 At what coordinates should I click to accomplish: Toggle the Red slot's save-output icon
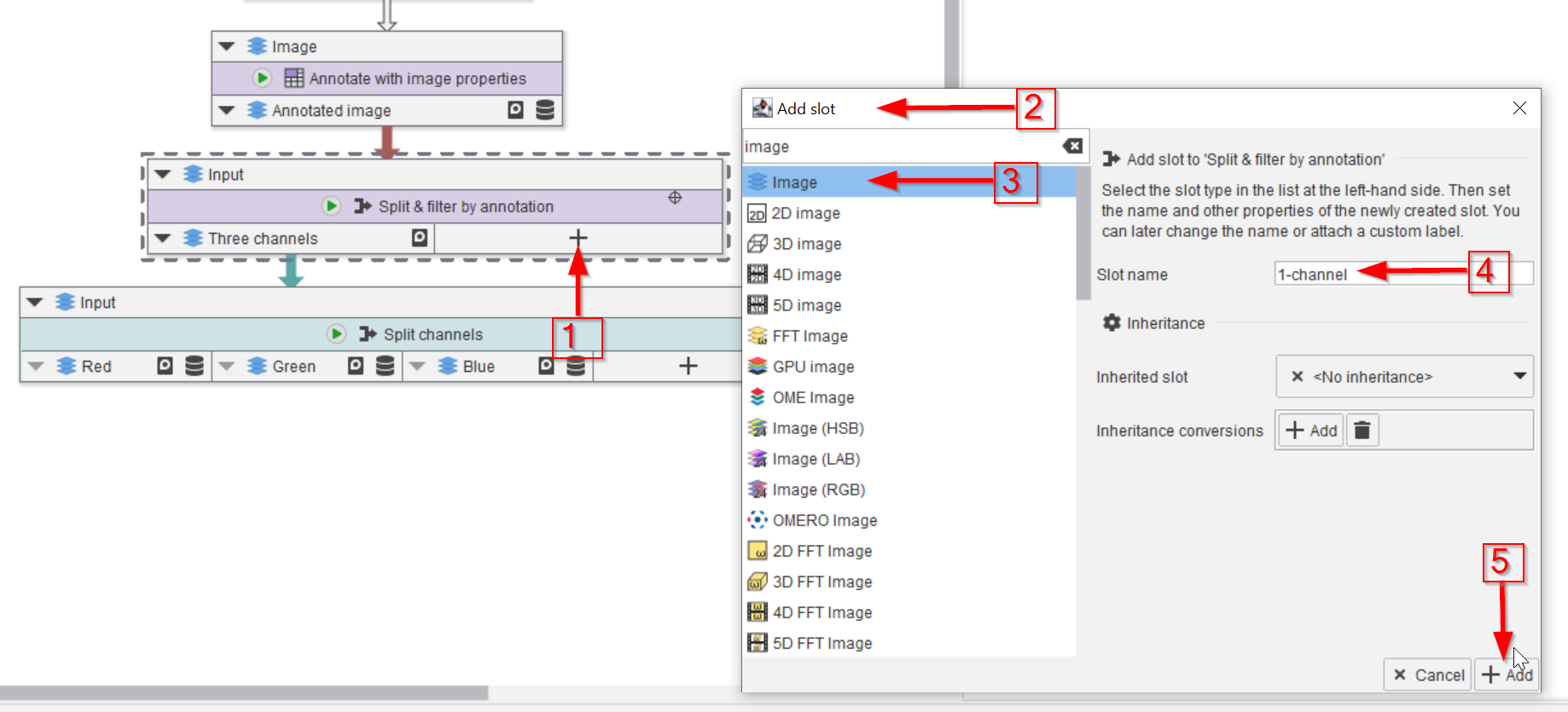[165, 366]
